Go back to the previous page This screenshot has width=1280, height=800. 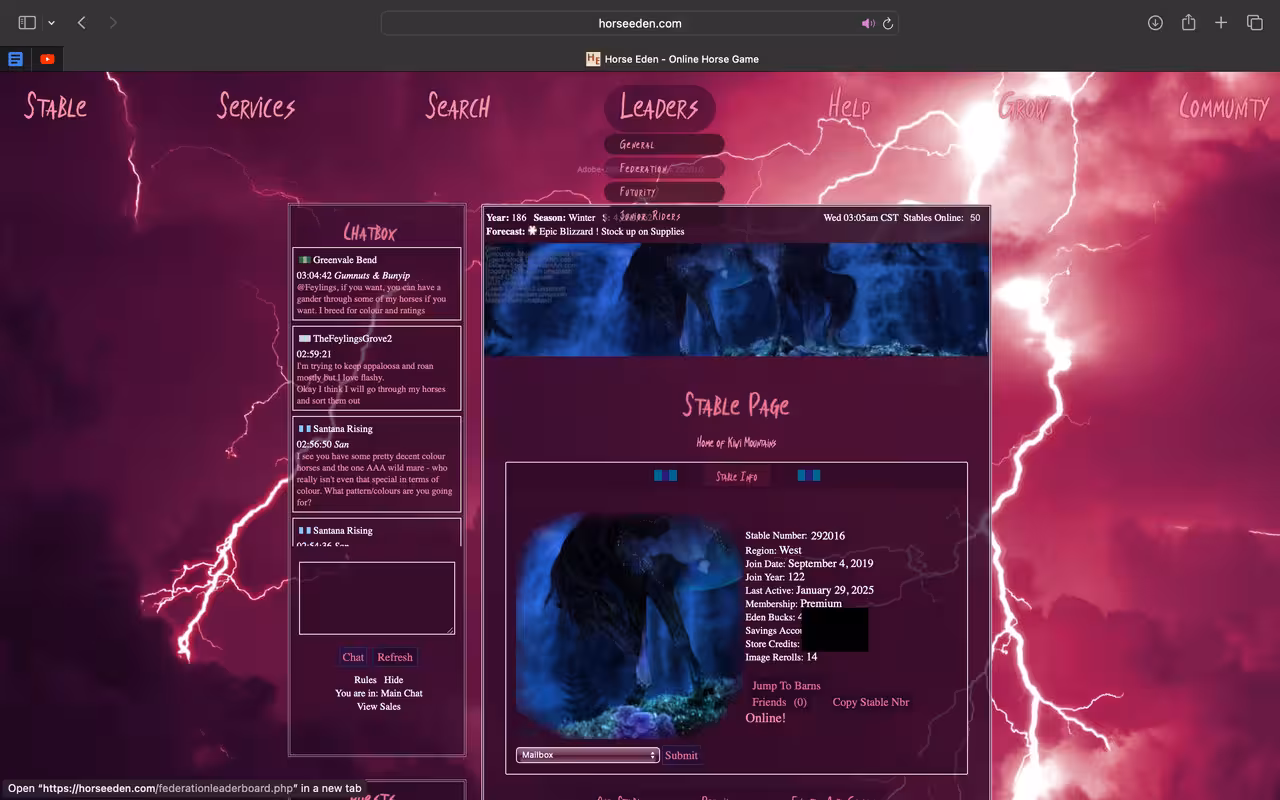[82, 23]
